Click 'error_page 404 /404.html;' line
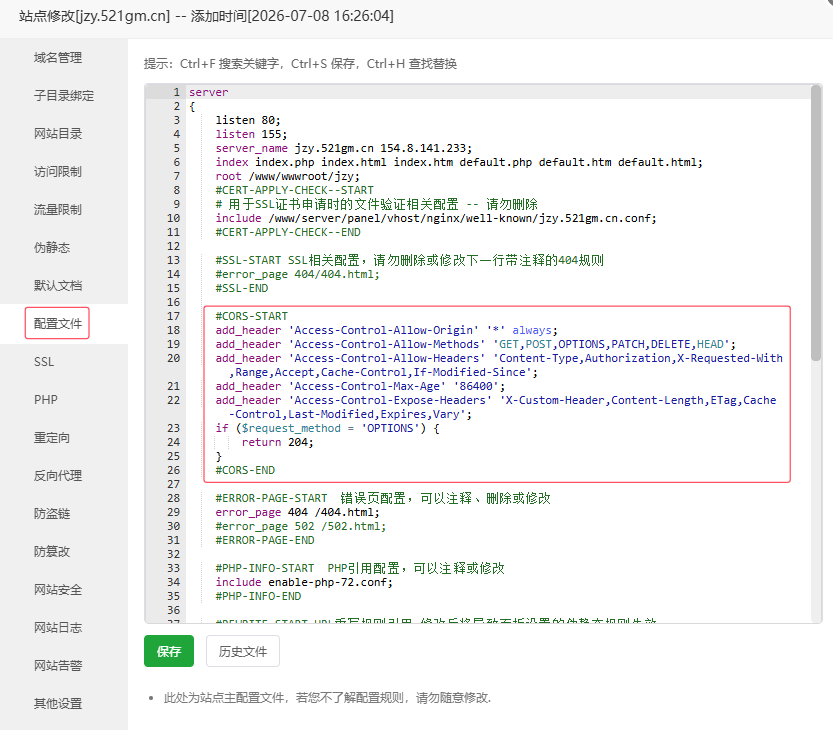The width and height of the screenshot is (833, 730). coord(297,512)
